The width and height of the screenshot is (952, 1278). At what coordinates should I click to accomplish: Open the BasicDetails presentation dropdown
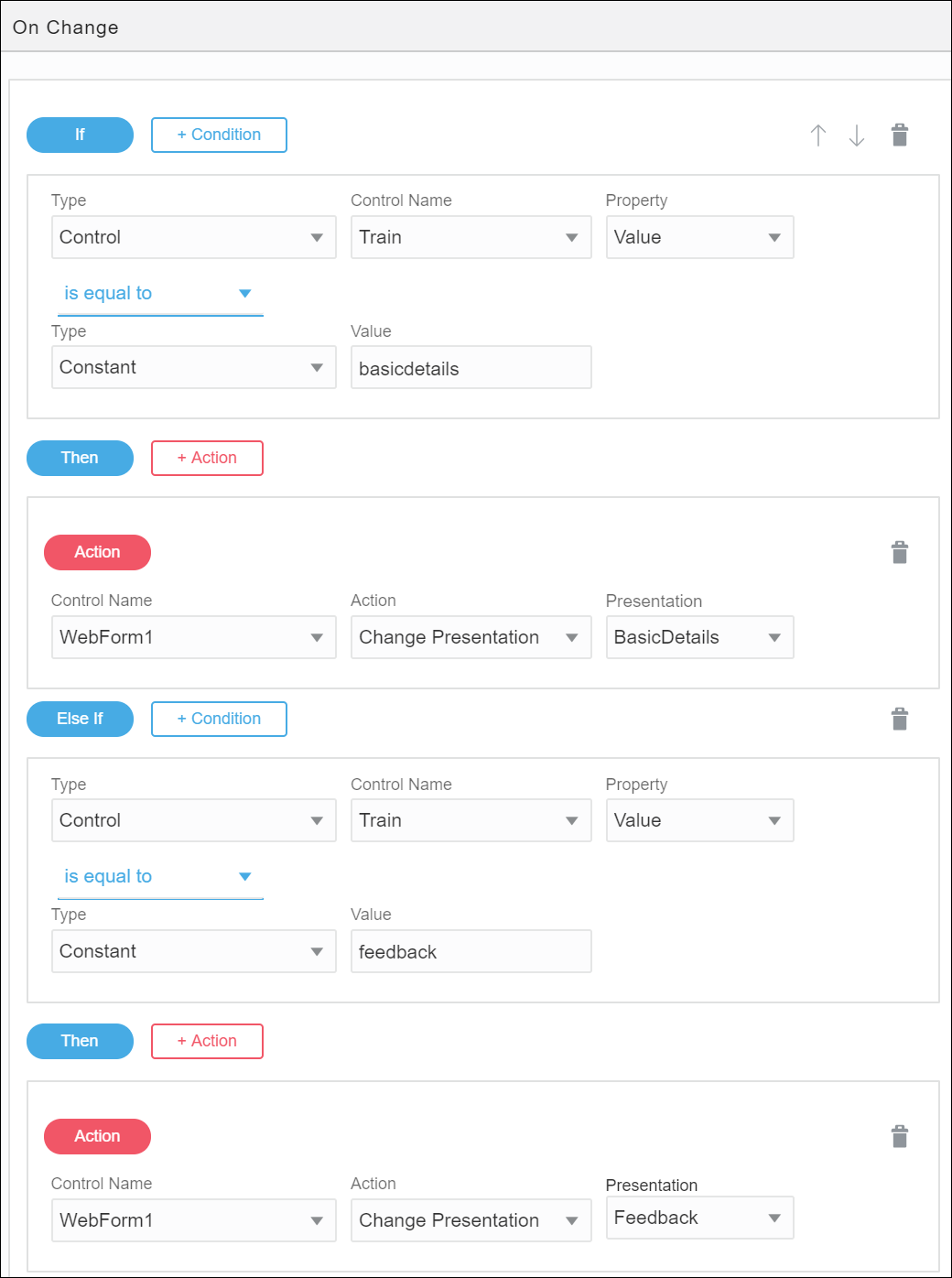point(699,637)
